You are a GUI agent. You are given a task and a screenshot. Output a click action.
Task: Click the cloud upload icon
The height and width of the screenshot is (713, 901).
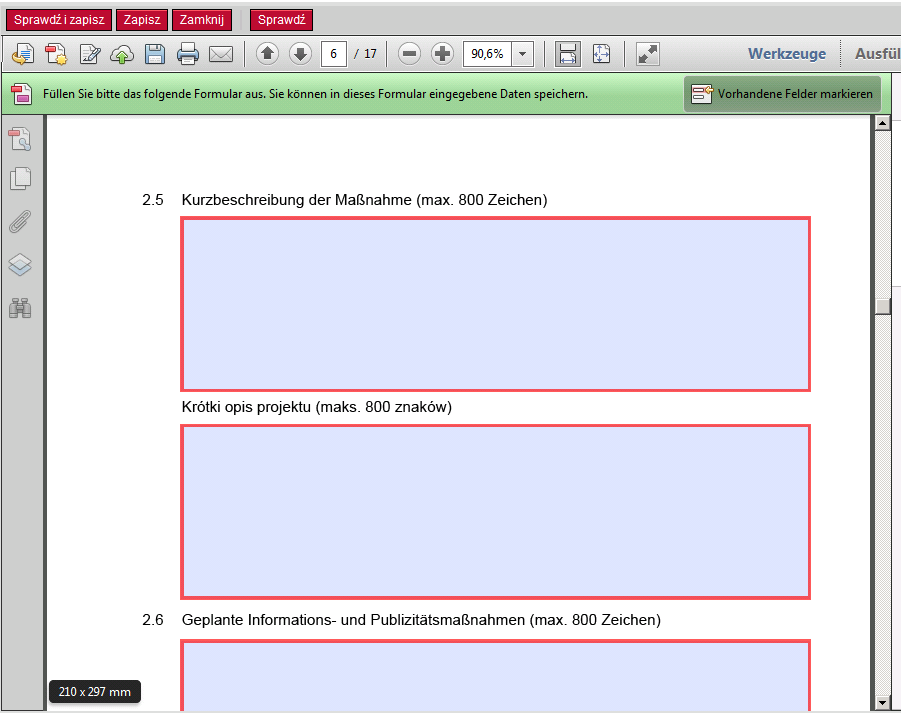coord(122,55)
